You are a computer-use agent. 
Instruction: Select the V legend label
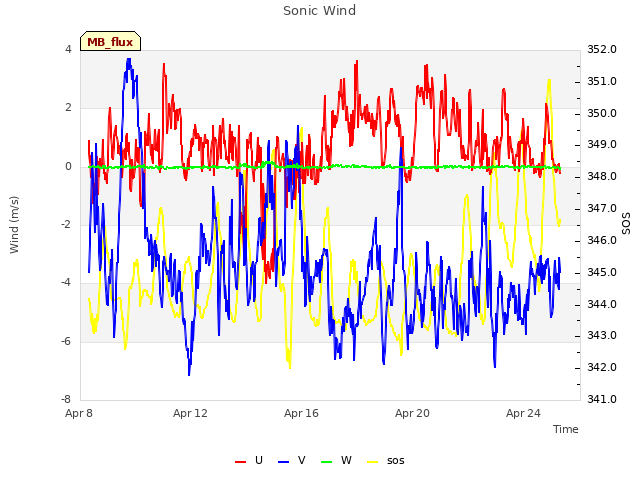point(302,460)
